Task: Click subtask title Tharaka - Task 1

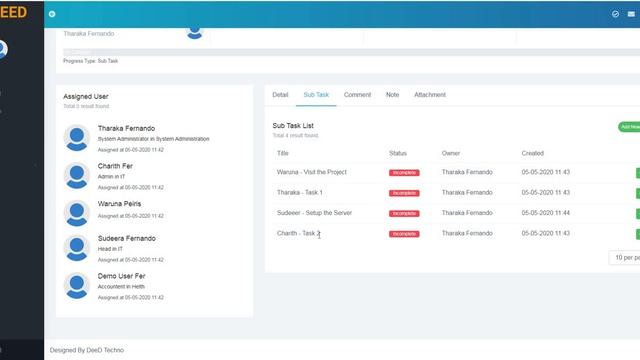Action: pos(300,193)
